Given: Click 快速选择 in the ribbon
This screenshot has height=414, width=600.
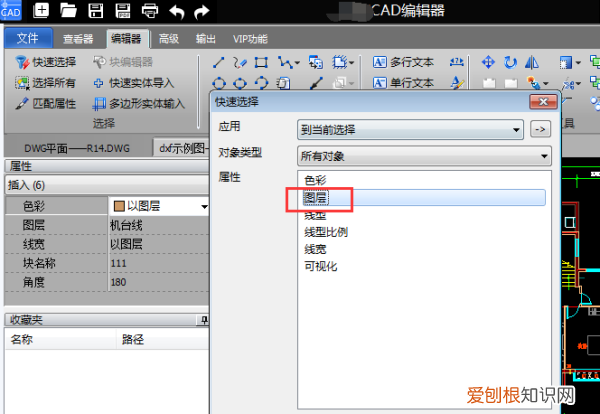Looking at the screenshot, I should coord(46,62).
